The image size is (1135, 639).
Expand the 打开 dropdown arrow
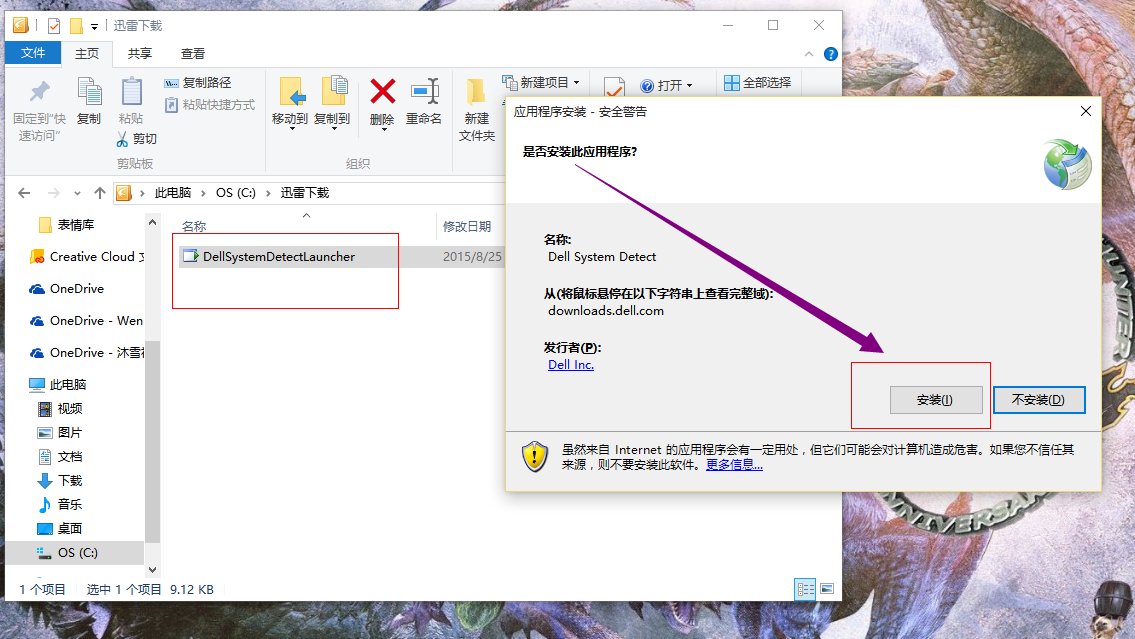(692, 84)
